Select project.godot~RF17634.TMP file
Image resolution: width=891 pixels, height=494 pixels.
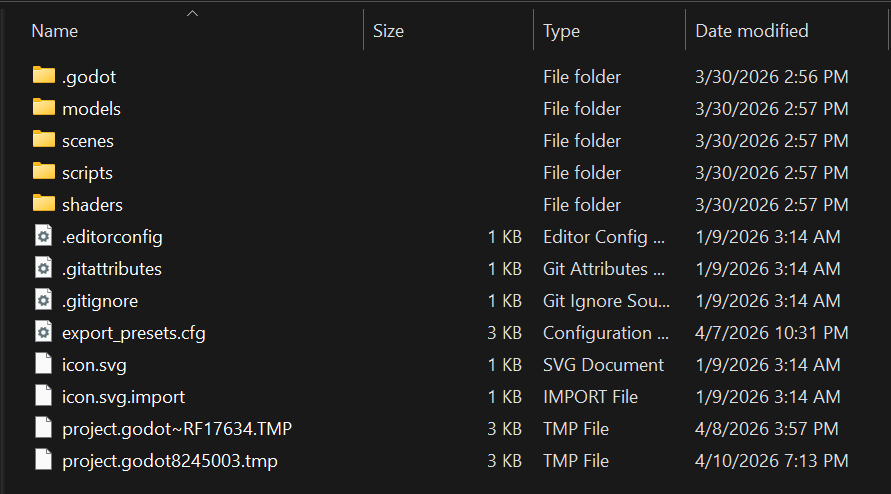click(177, 429)
